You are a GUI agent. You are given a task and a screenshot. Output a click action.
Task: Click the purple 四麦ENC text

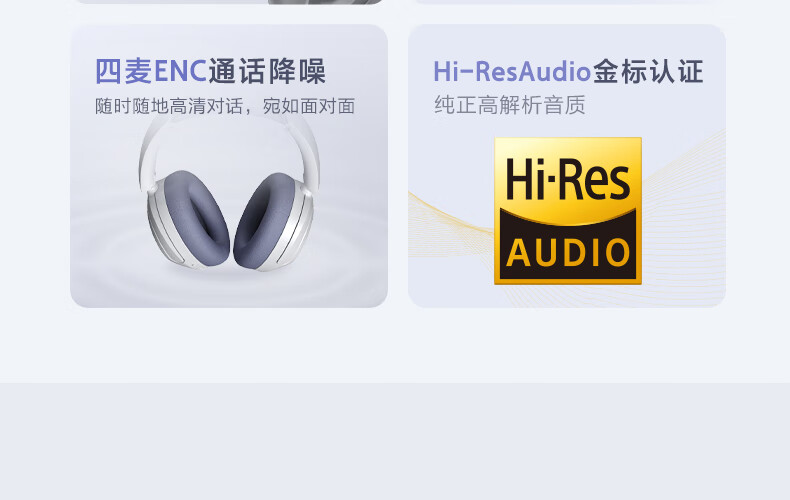click(151, 72)
